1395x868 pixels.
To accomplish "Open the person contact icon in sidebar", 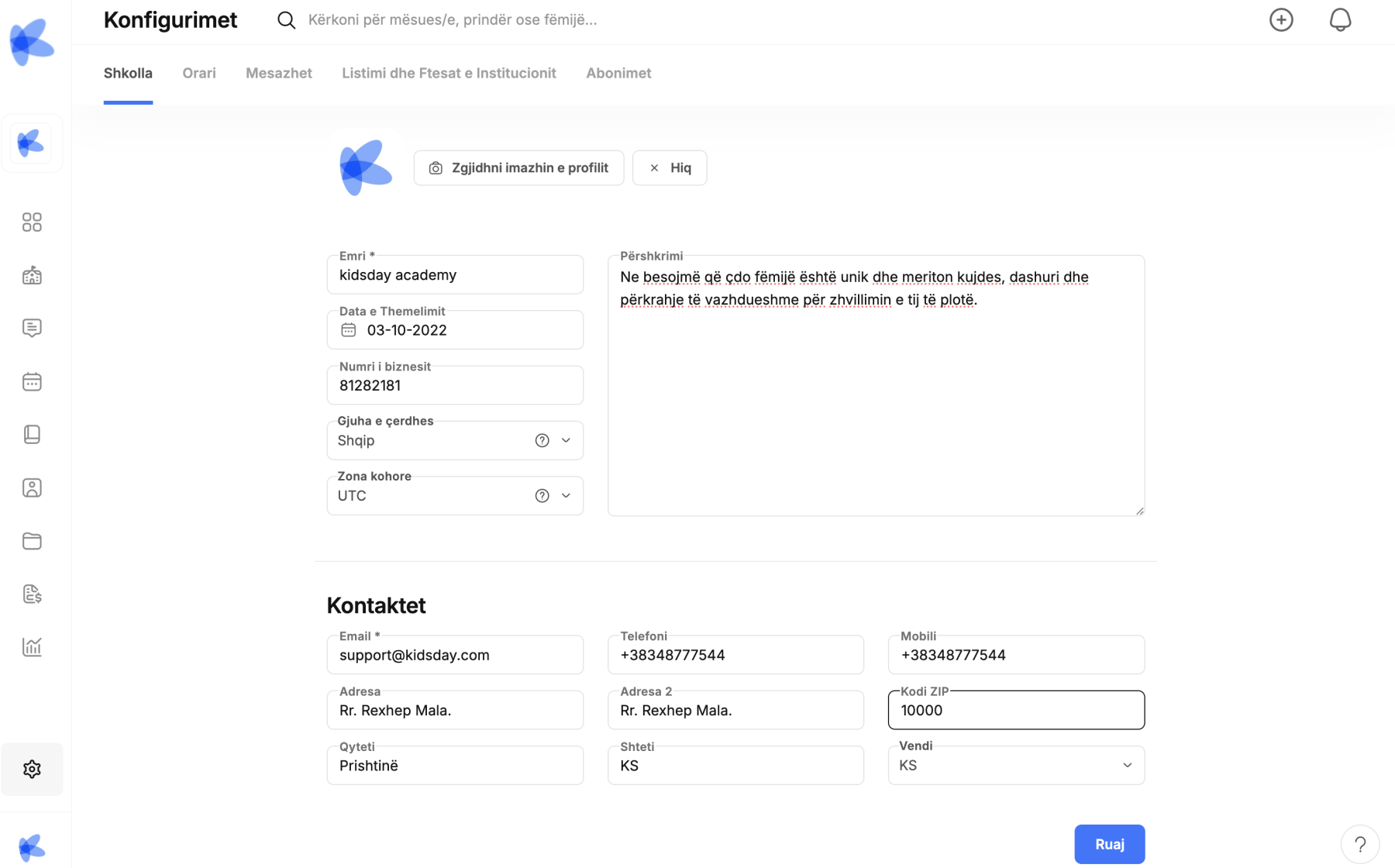I will [32, 487].
